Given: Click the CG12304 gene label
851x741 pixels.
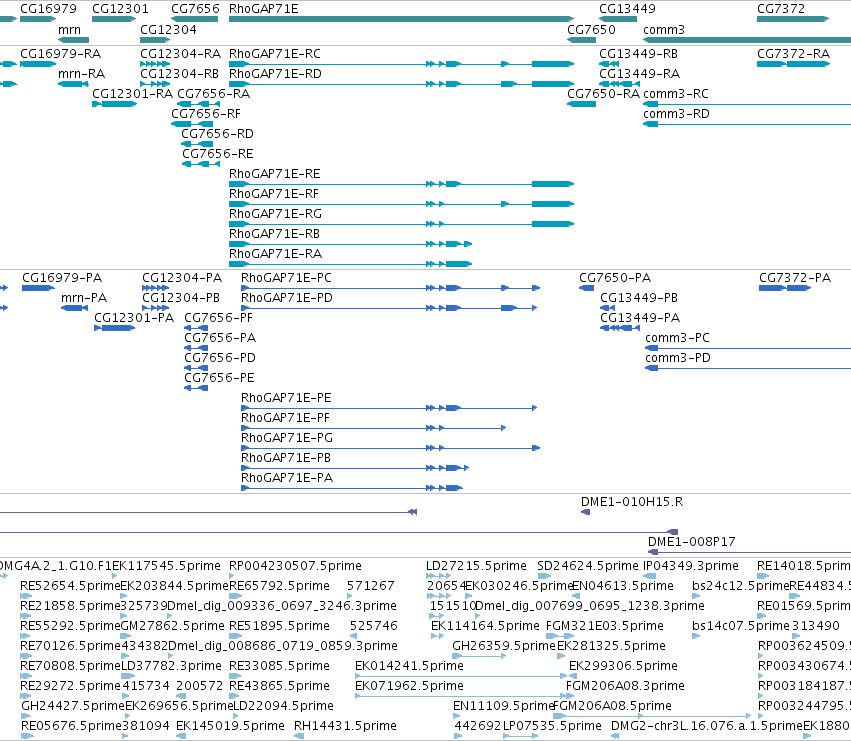Looking at the screenshot, I should point(168,29).
